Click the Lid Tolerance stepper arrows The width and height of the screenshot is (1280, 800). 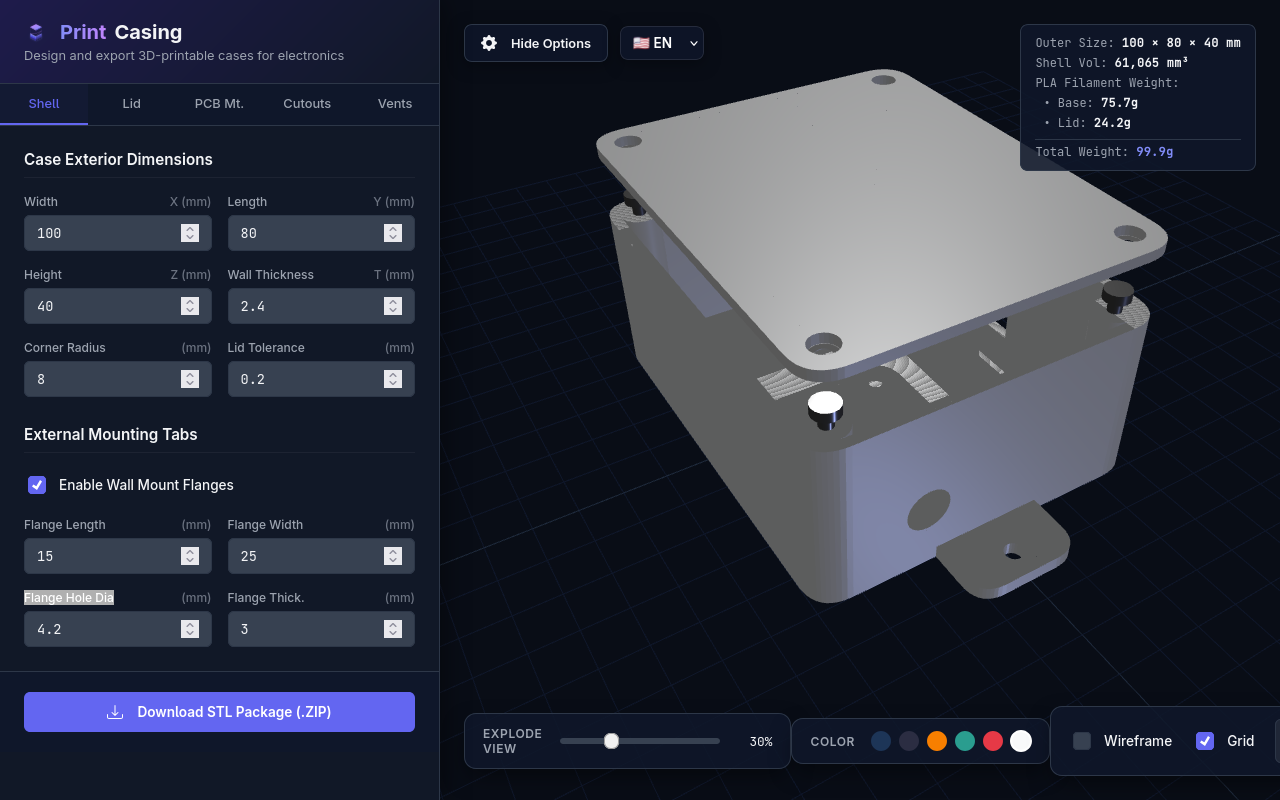pyautogui.click(x=393, y=379)
